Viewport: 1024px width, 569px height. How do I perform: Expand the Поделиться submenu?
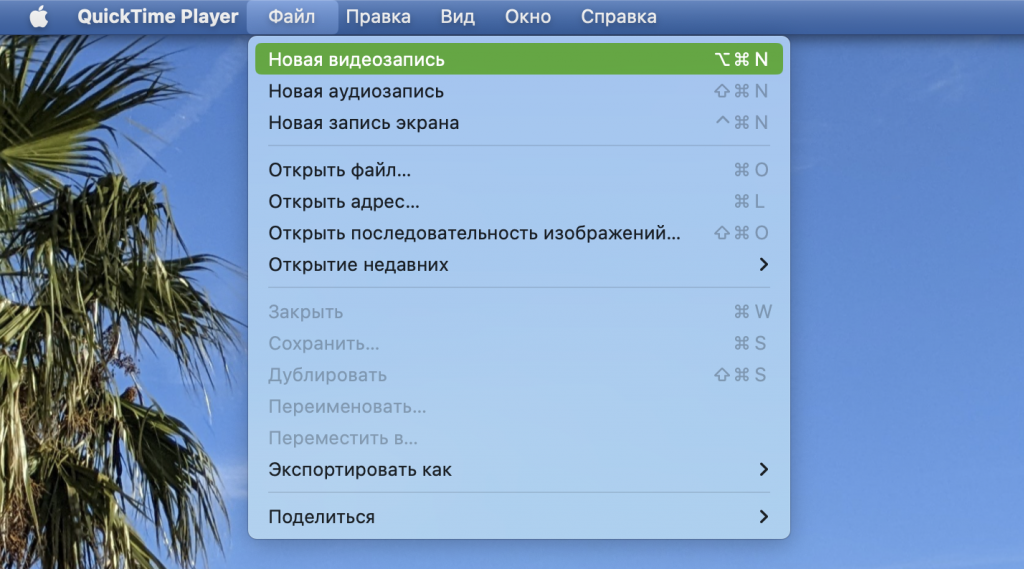[519, 517]
